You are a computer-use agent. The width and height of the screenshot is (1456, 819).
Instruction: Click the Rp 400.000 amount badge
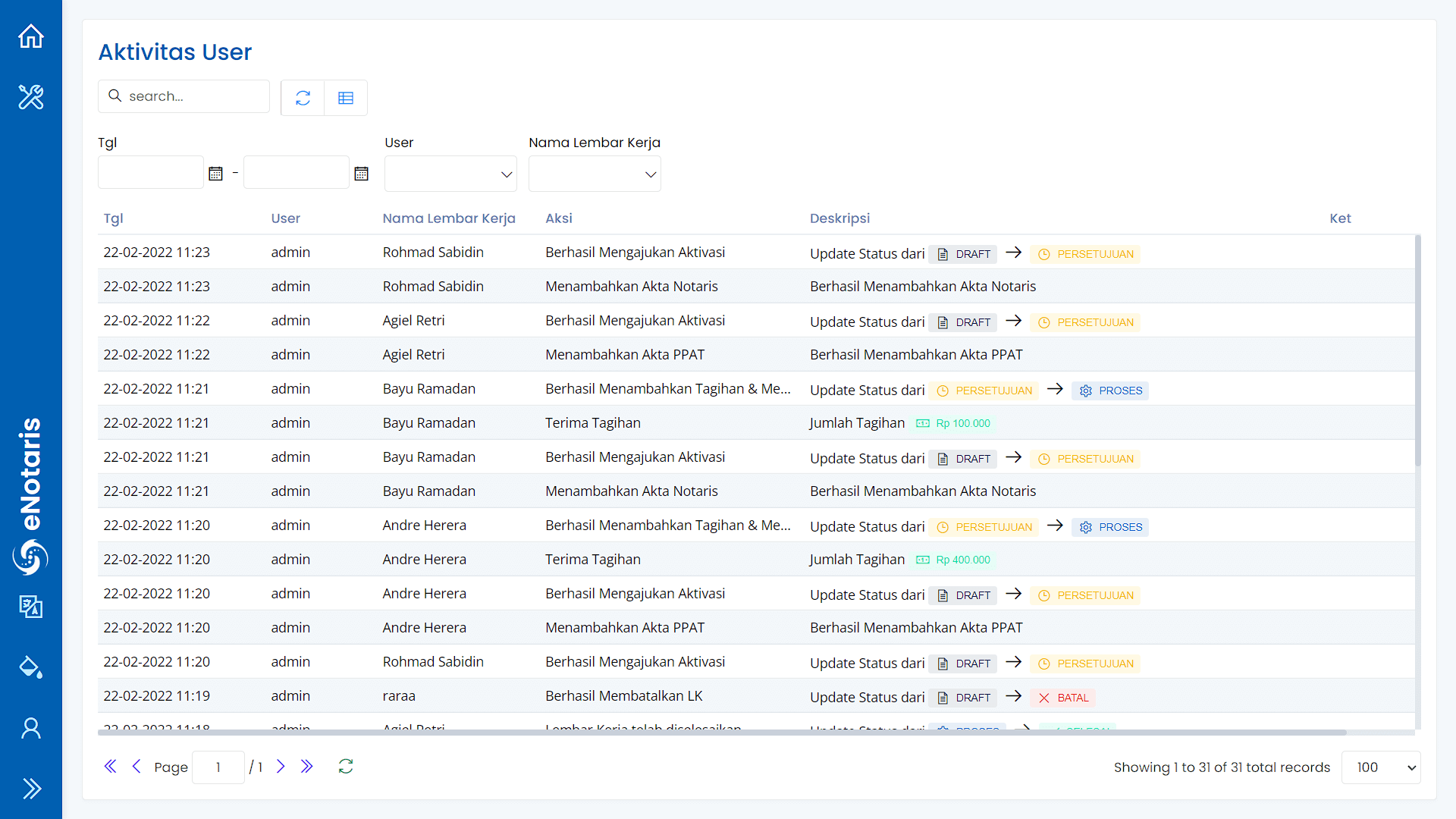pos(953,560)
